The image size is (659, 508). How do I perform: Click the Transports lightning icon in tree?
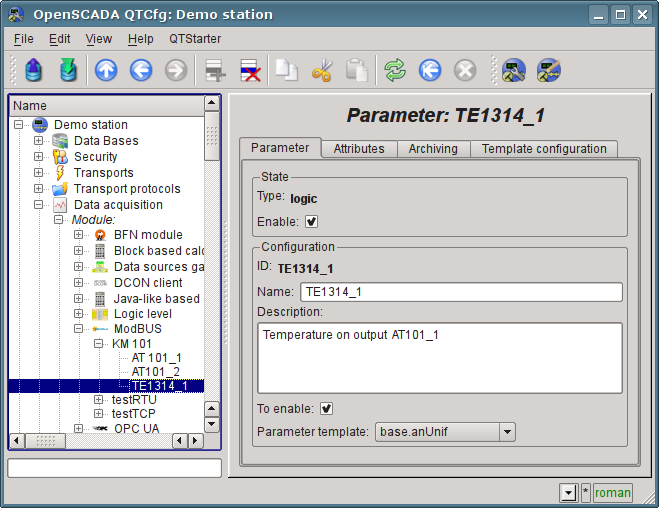tap(60, 173)
